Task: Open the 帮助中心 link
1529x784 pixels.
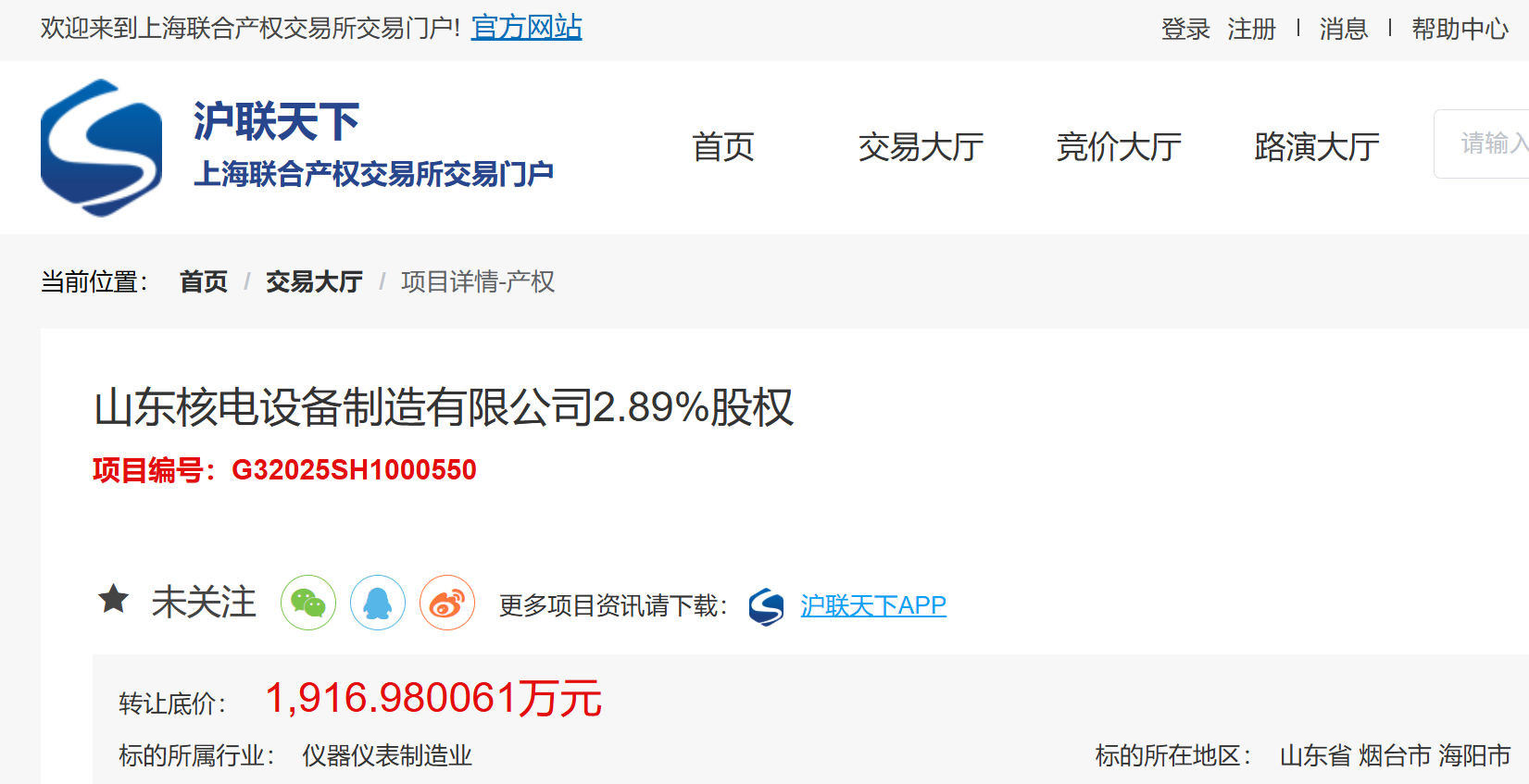Action: click(x=1460, y=30)
